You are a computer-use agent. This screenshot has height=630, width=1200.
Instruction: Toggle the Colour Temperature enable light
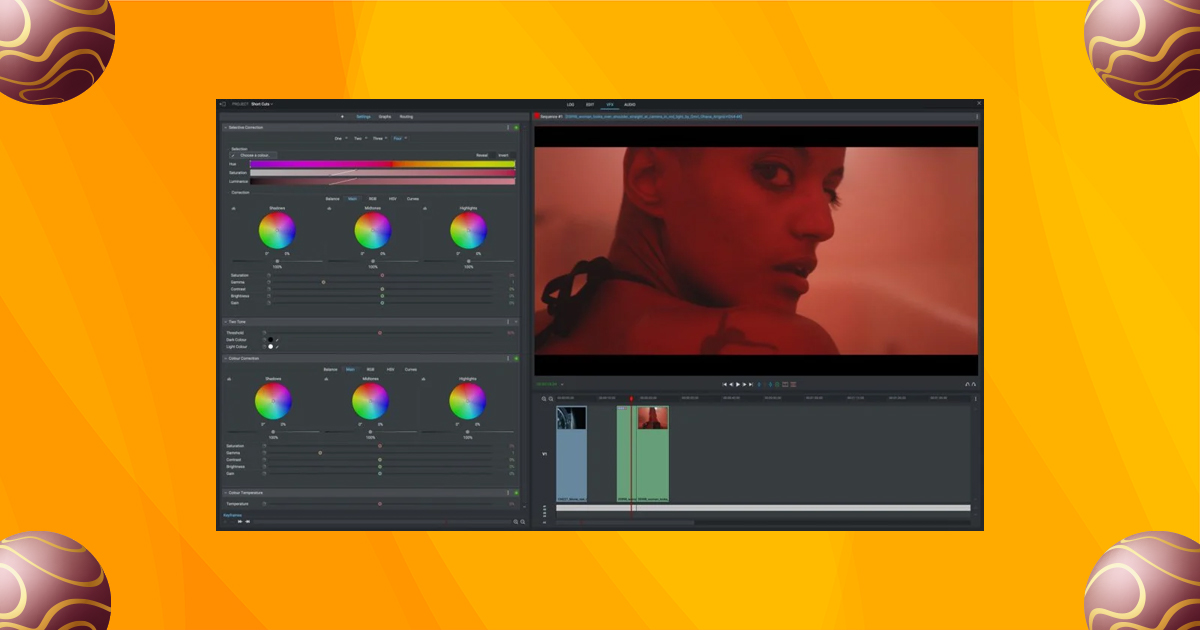click(x=516, y=493)
